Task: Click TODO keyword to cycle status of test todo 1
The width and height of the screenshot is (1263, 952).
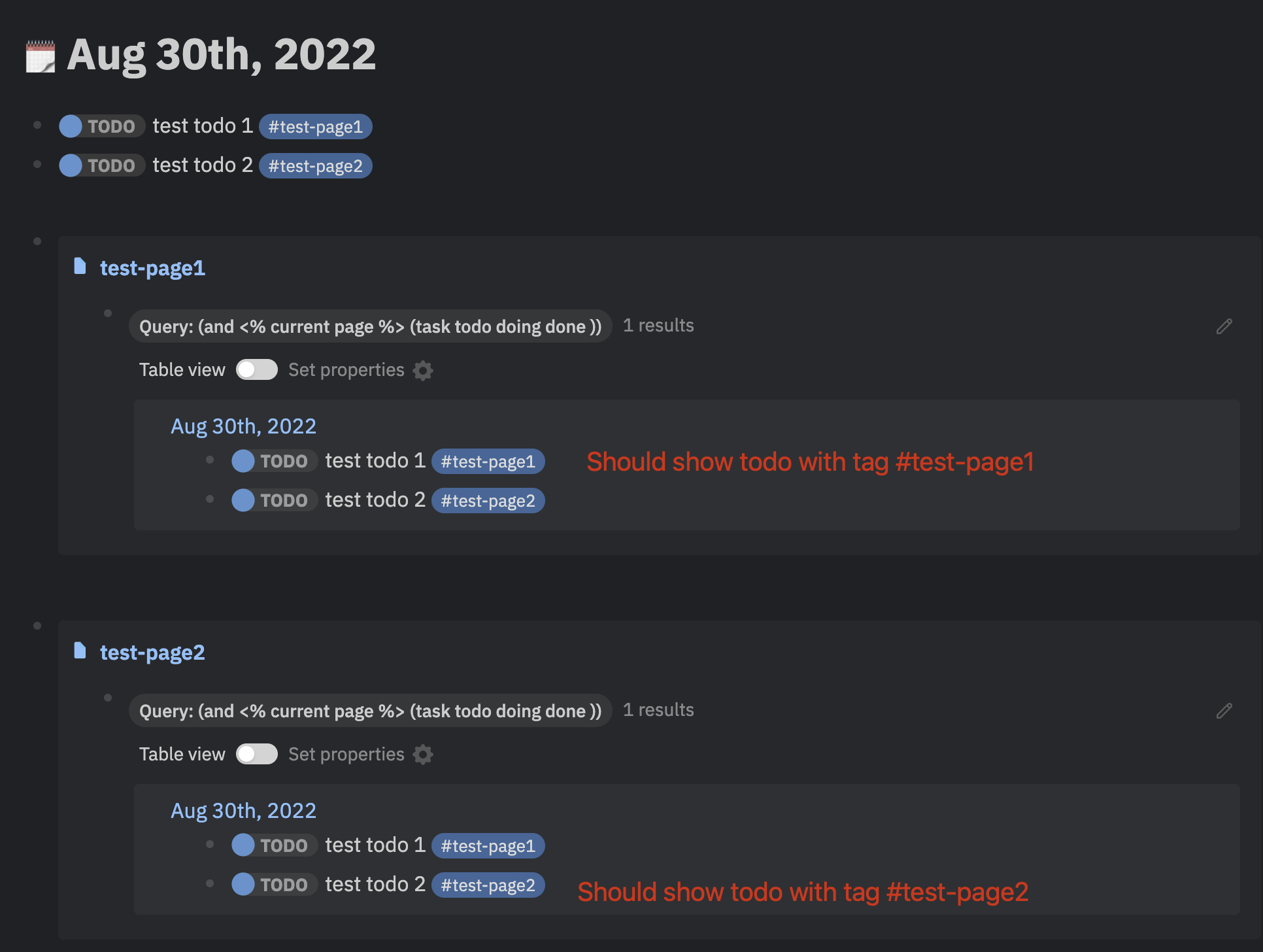Action: click(x=112, y=126)
